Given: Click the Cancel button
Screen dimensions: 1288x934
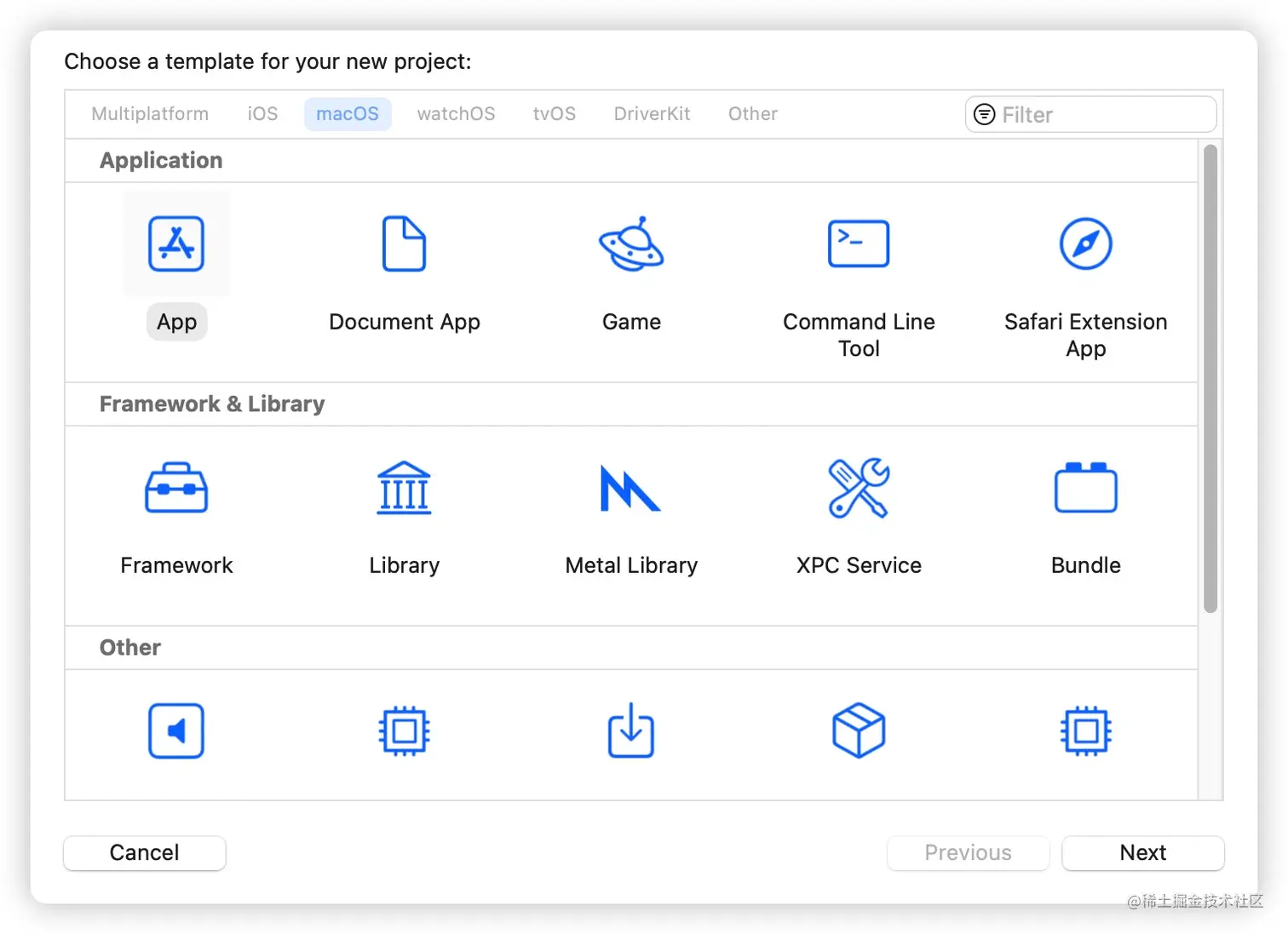Looking at the screenshot, I should click(x=145, y=852).
